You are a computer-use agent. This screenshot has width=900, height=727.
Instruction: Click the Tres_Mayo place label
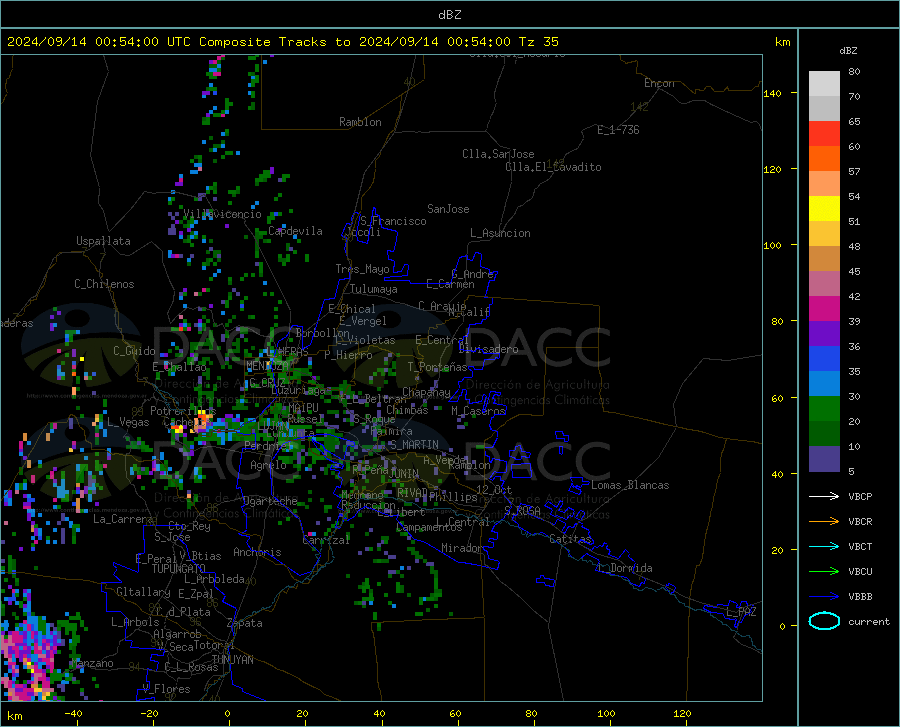coord(362,269)
